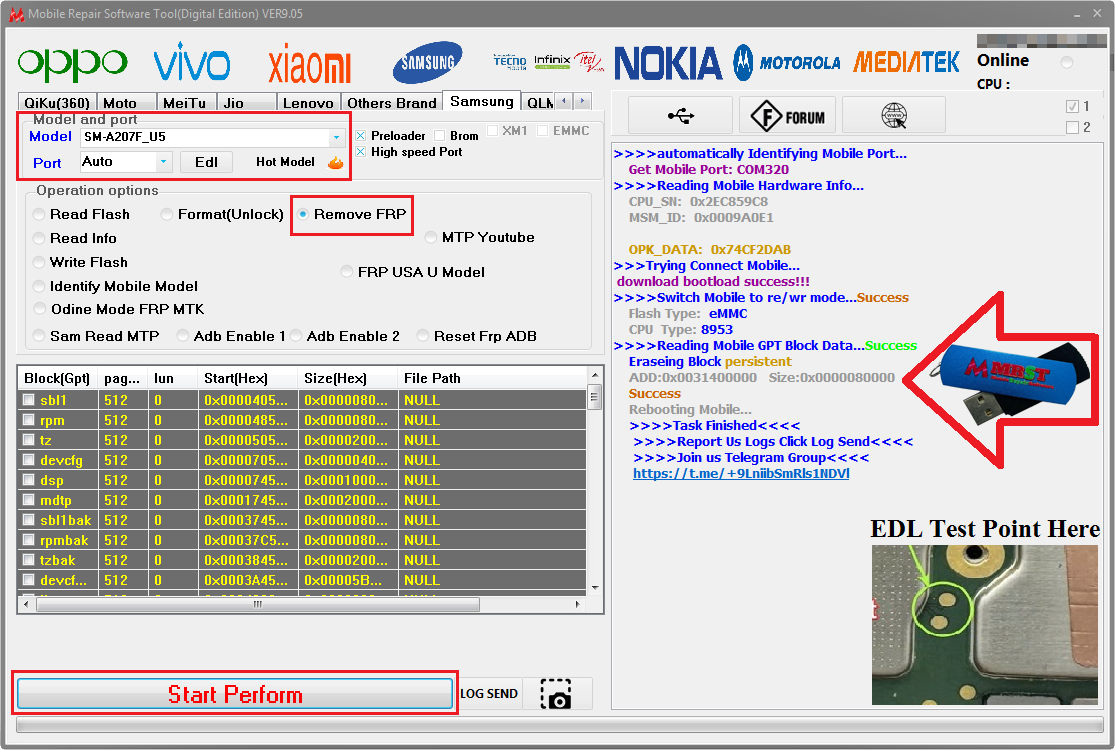This screenshot has width=1115, height=750.
Task: Select the Read Flash radio option
Action: [x=40, y=214]
